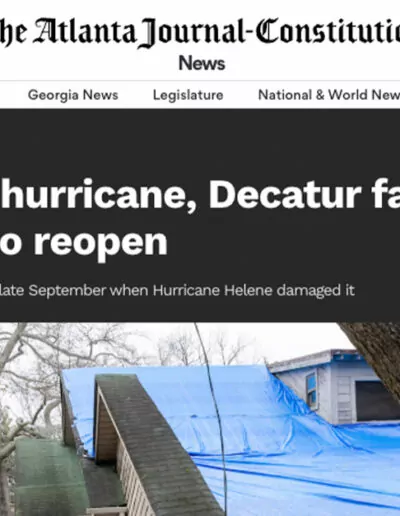Click the green awning in the photo
The image size is (400, 516).
click(50, 477)
